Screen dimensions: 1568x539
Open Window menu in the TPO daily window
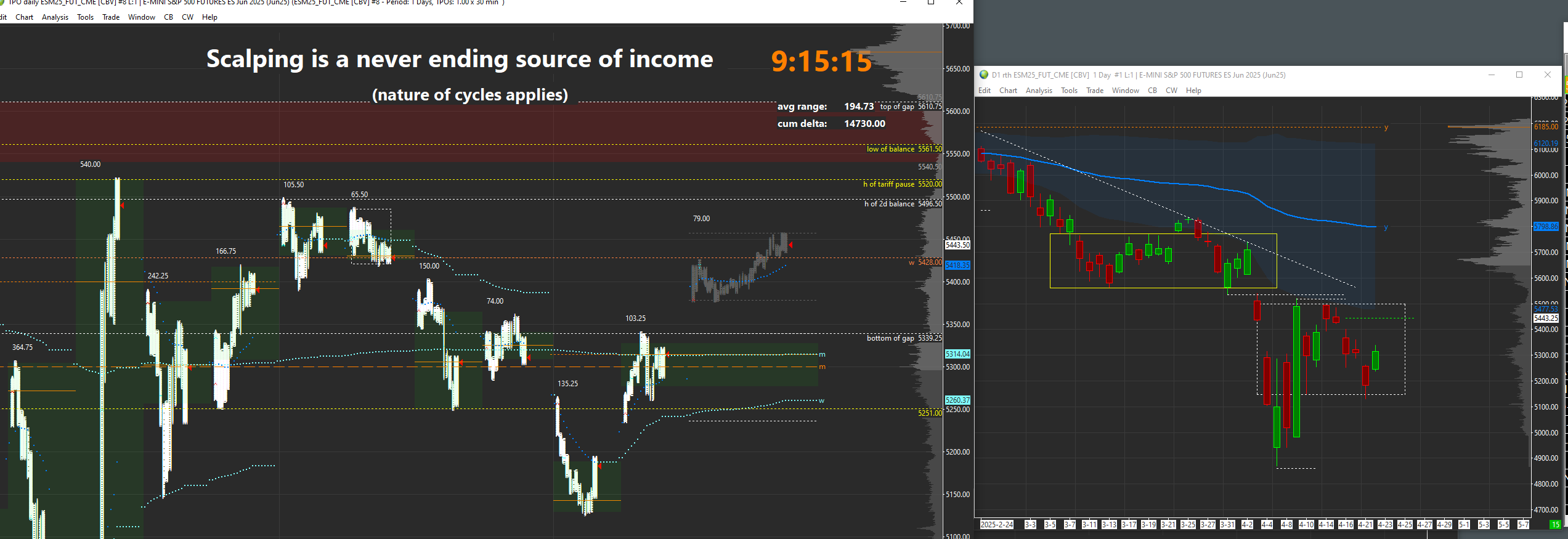(x=142, y=17)
